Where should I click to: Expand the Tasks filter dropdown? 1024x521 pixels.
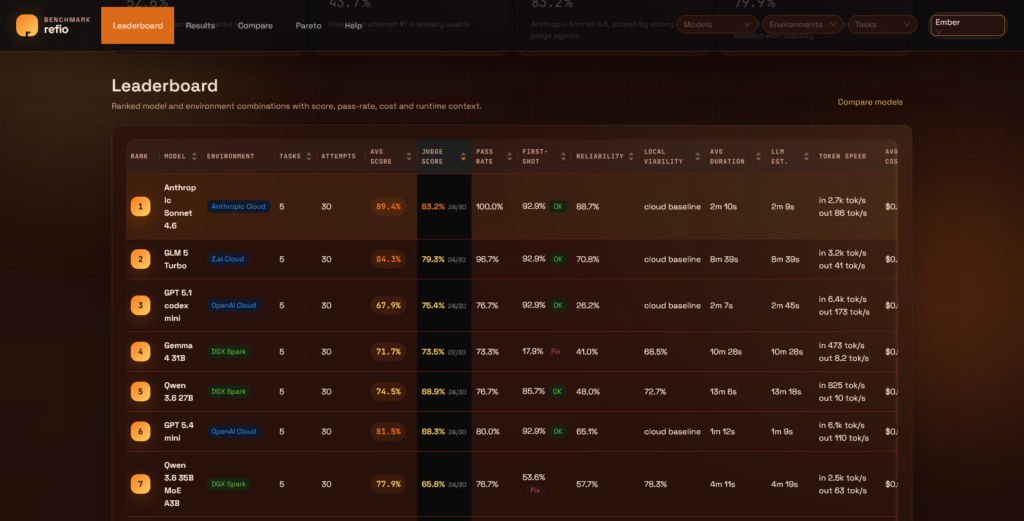coord(882,24)
